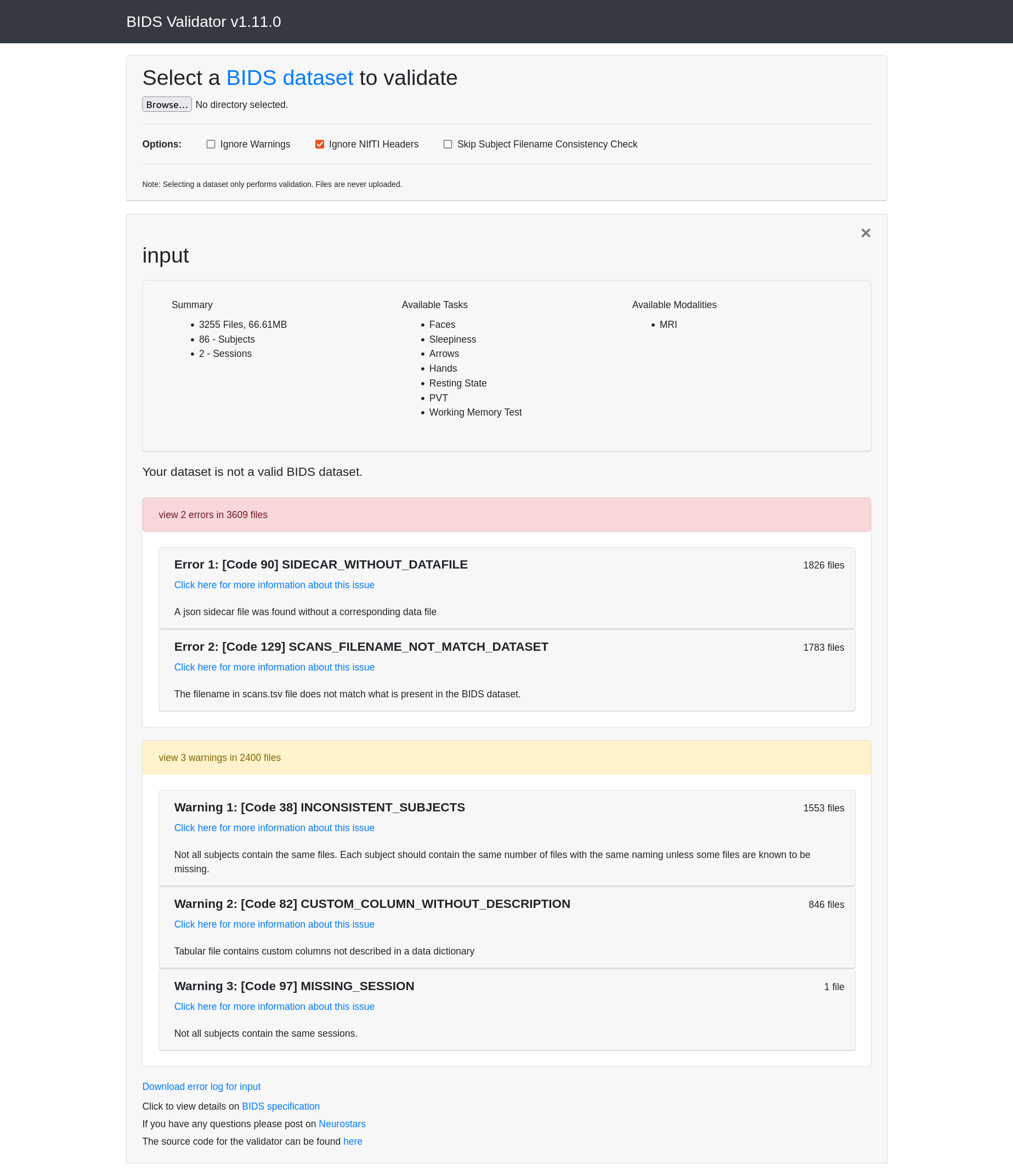
Task: Click BIDS Validator v1.11.0 header title
Action: point(203,21)
